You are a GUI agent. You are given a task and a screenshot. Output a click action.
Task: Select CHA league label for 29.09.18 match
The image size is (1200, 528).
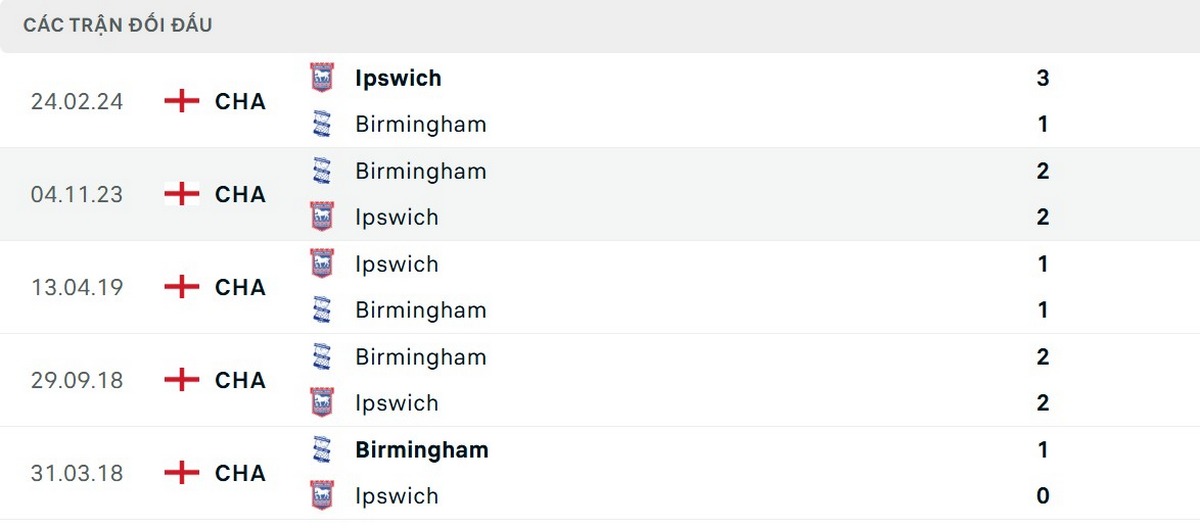click(240, 380)
